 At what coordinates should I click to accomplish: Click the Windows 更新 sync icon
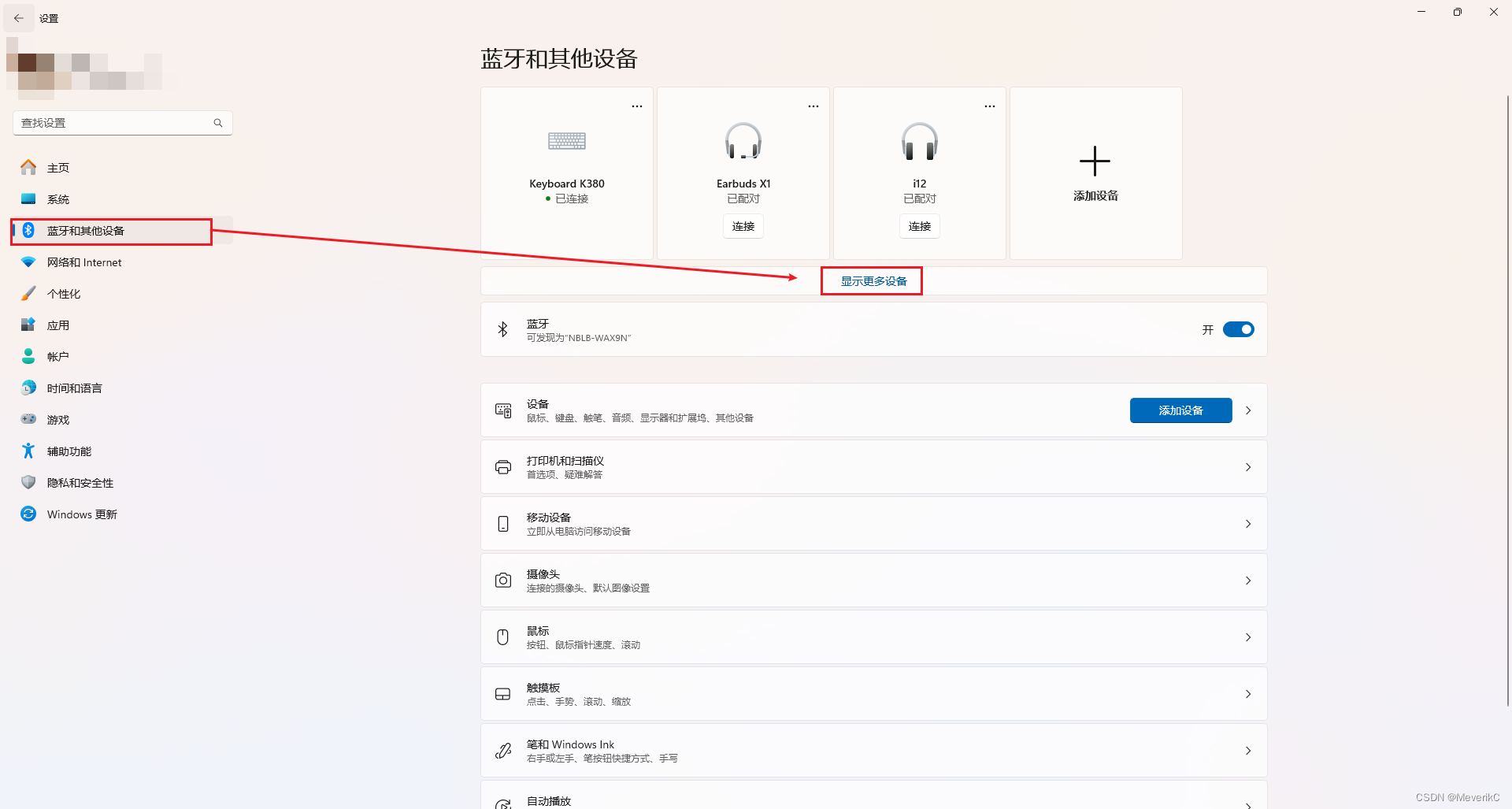click(x=28, y=514)
